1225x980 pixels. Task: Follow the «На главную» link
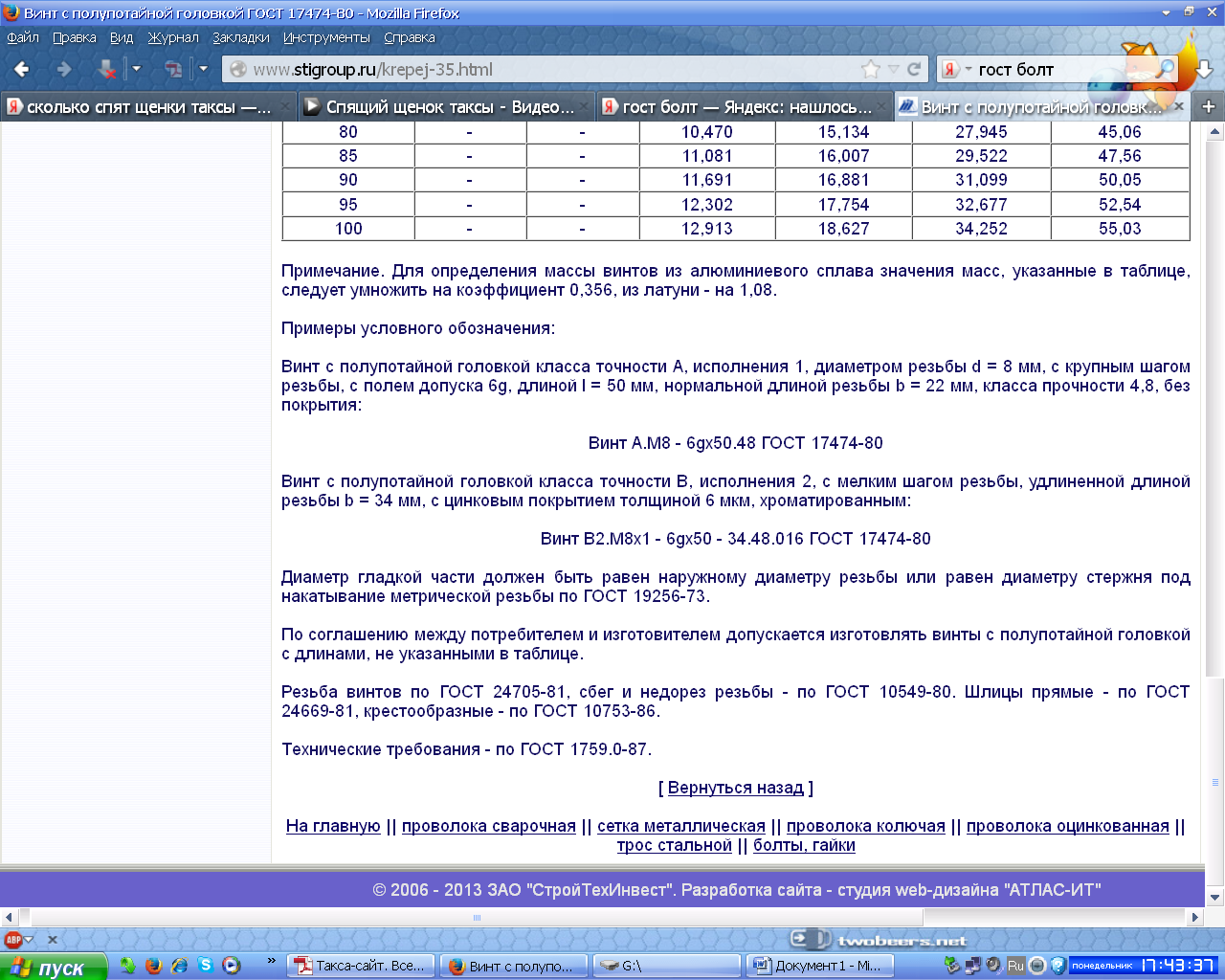pos(333,826)
